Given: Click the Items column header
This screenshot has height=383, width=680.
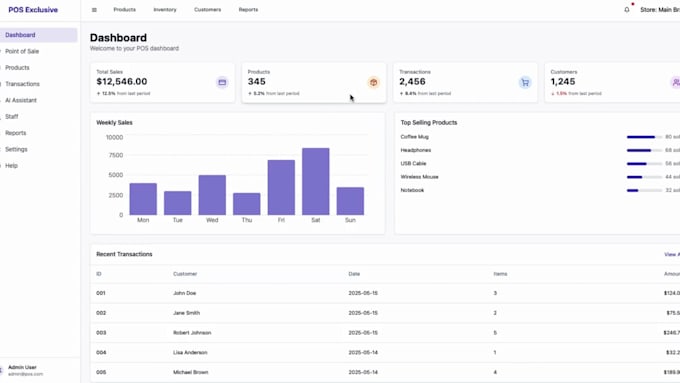Looking at the screenshot, I should click(500, 274).
